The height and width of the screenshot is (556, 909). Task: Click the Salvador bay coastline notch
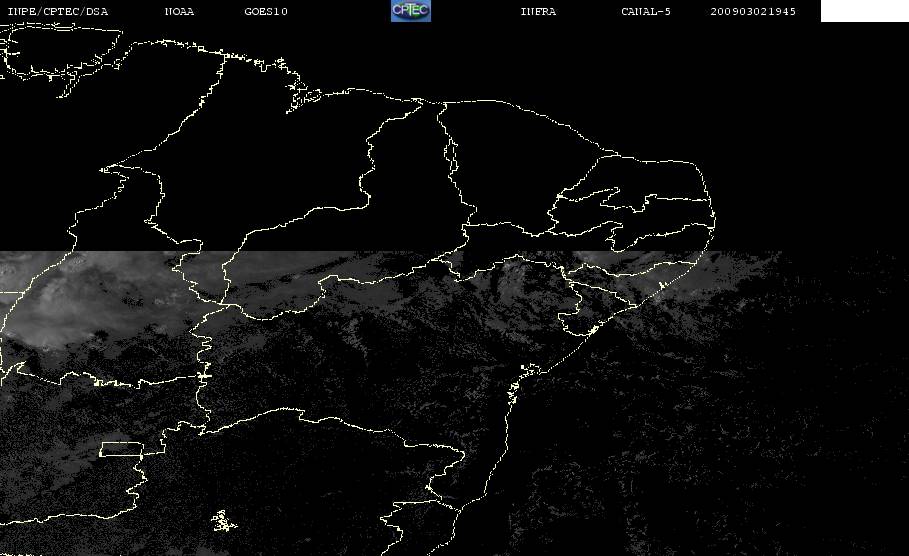pos(530,369)
